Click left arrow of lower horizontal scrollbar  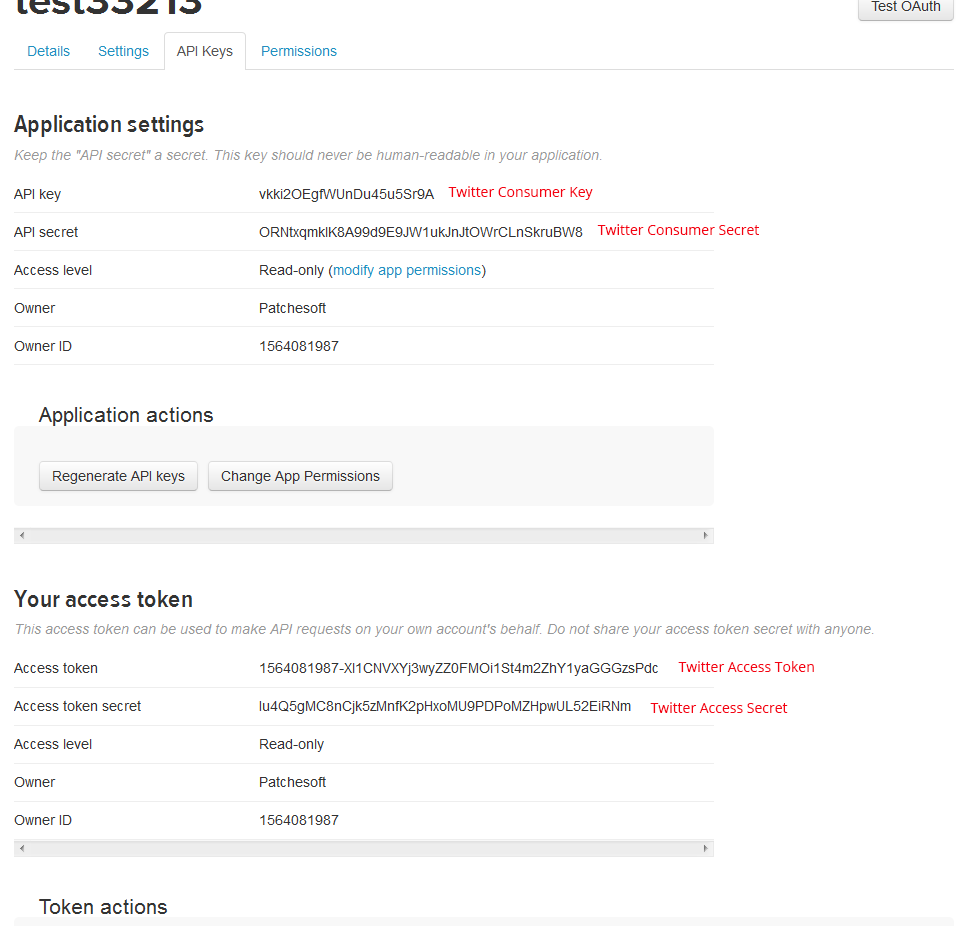coord(22,849)
